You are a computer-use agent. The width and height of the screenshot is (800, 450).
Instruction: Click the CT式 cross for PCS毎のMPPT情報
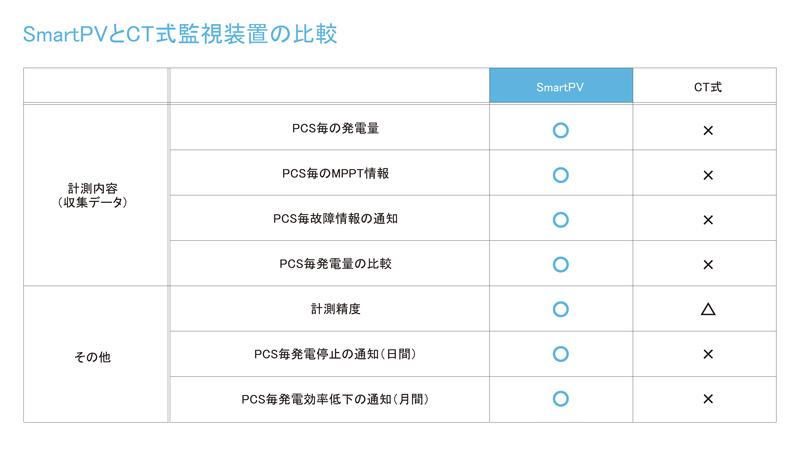708,175
